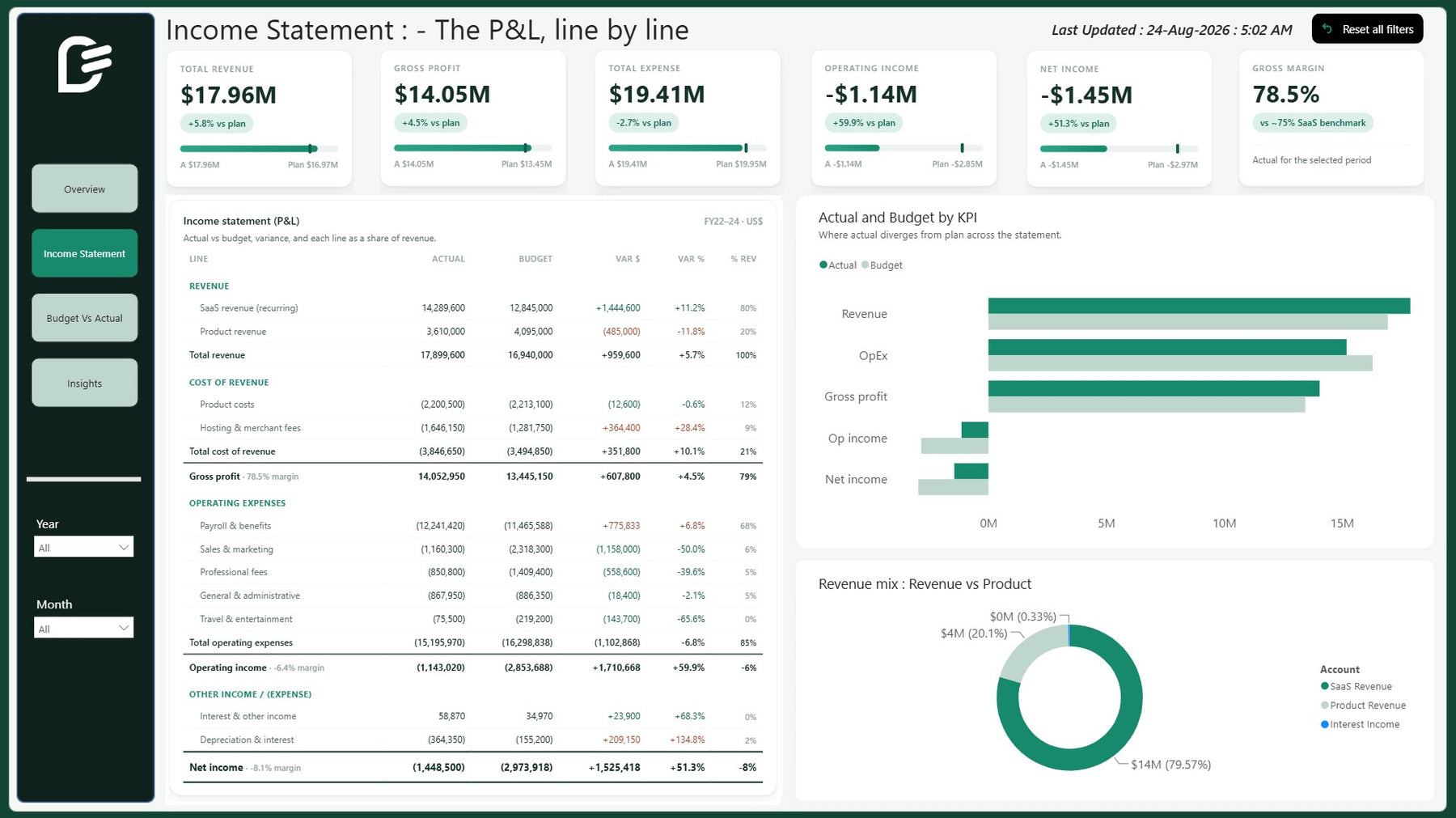Go to the Overview page
1456x818 pixels.
84,189
